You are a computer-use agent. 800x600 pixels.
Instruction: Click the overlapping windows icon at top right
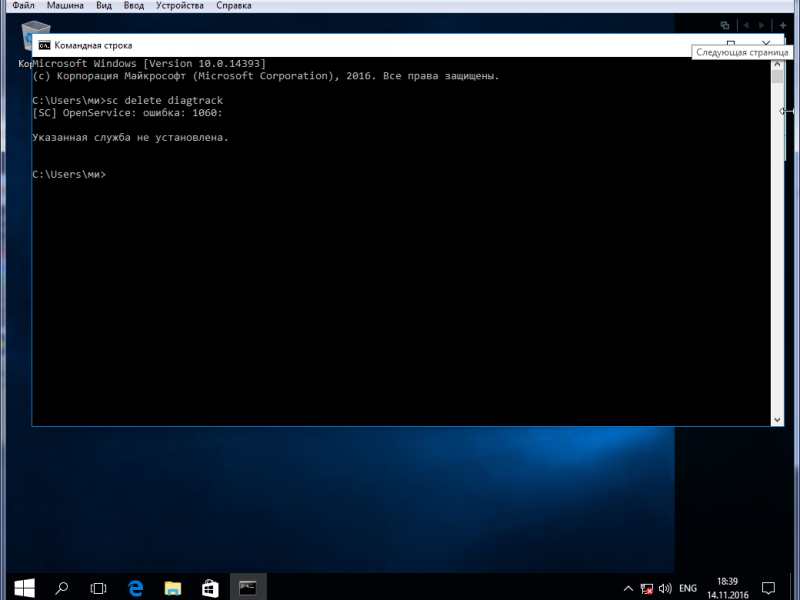(x=724, y=25)
